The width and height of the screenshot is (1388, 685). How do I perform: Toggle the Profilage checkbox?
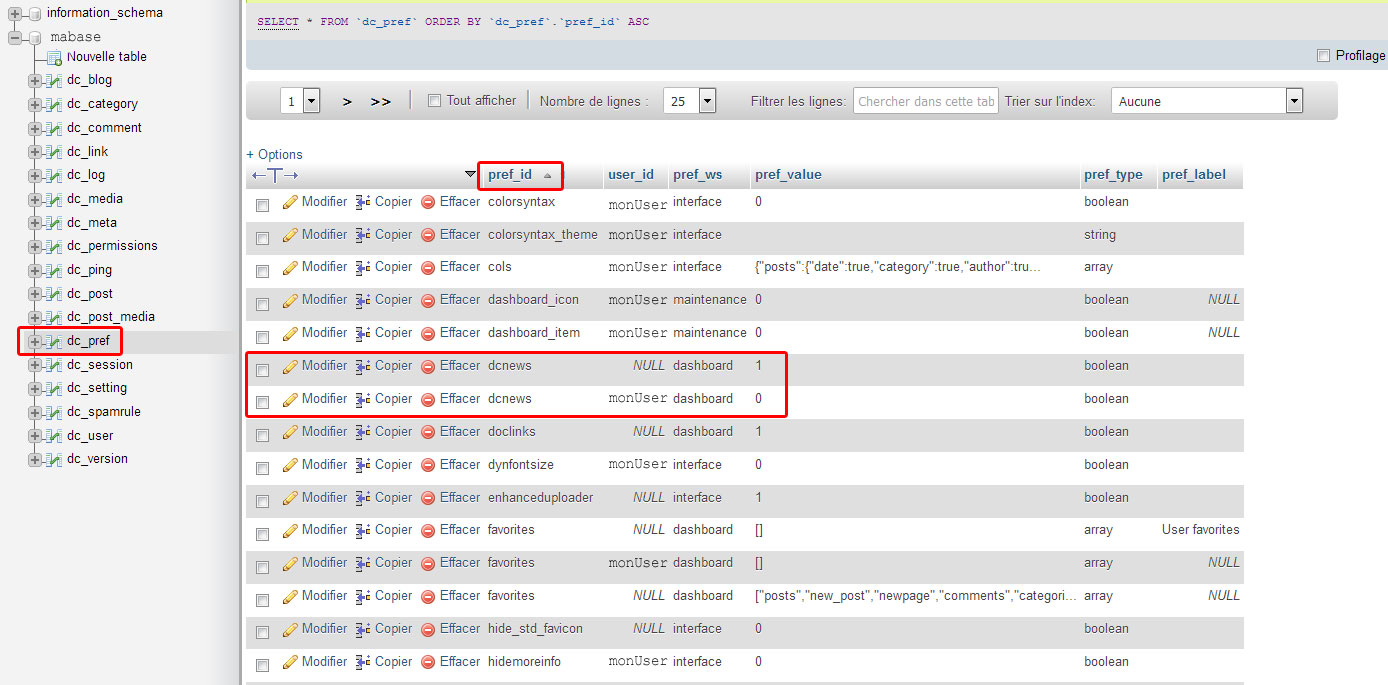point(1324,56)
